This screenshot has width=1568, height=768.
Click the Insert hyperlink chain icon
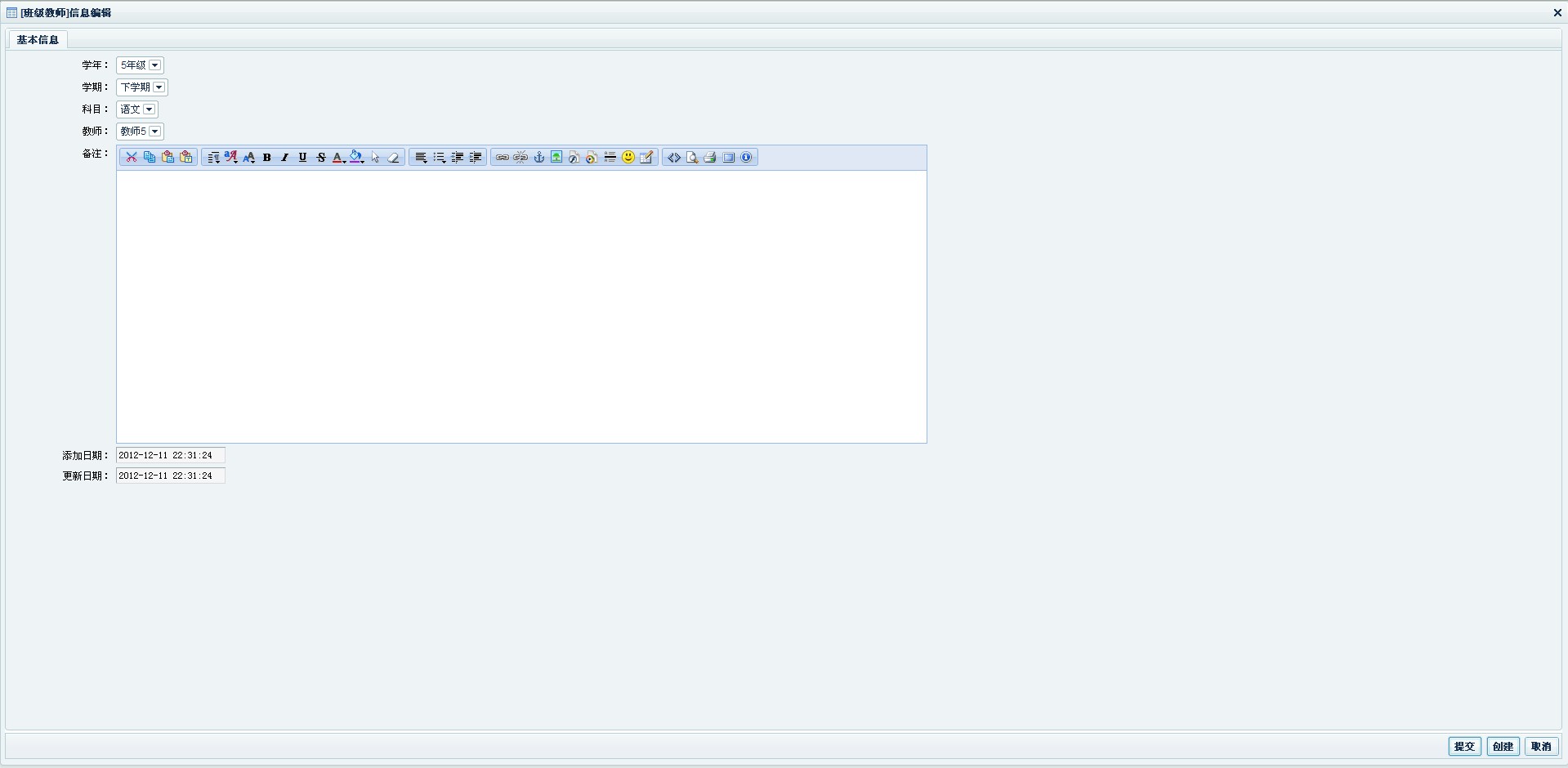(x=503, y=157)
